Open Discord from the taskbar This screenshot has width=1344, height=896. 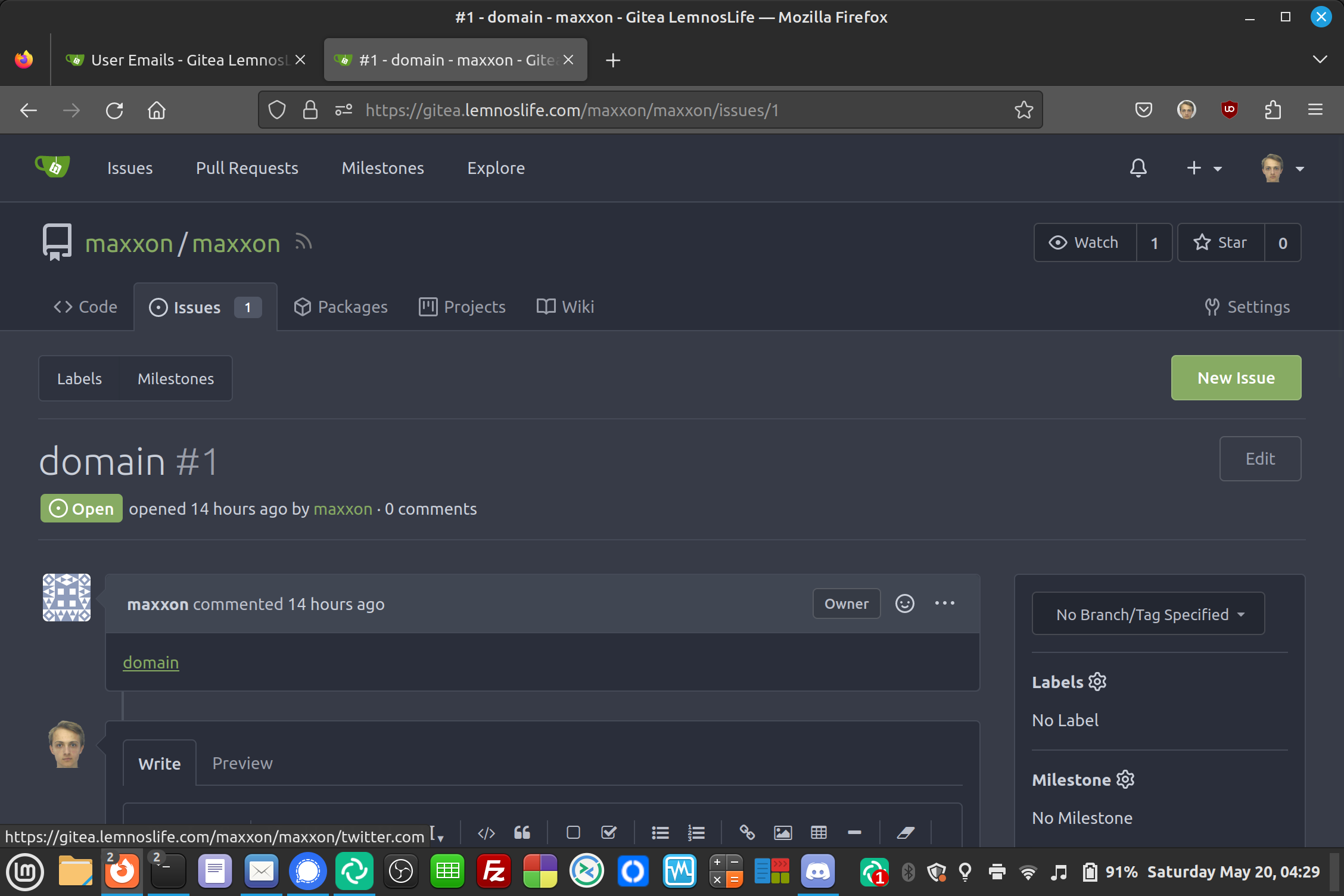(817, 872)
